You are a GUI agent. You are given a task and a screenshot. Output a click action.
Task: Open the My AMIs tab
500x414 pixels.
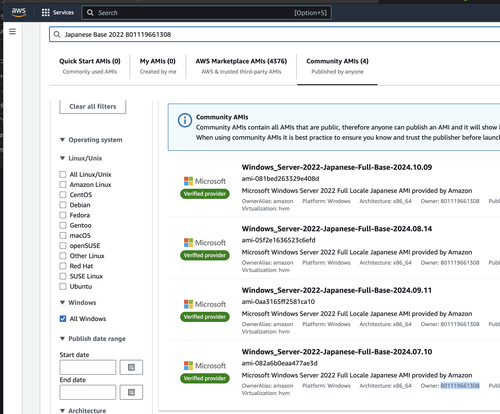158,66
